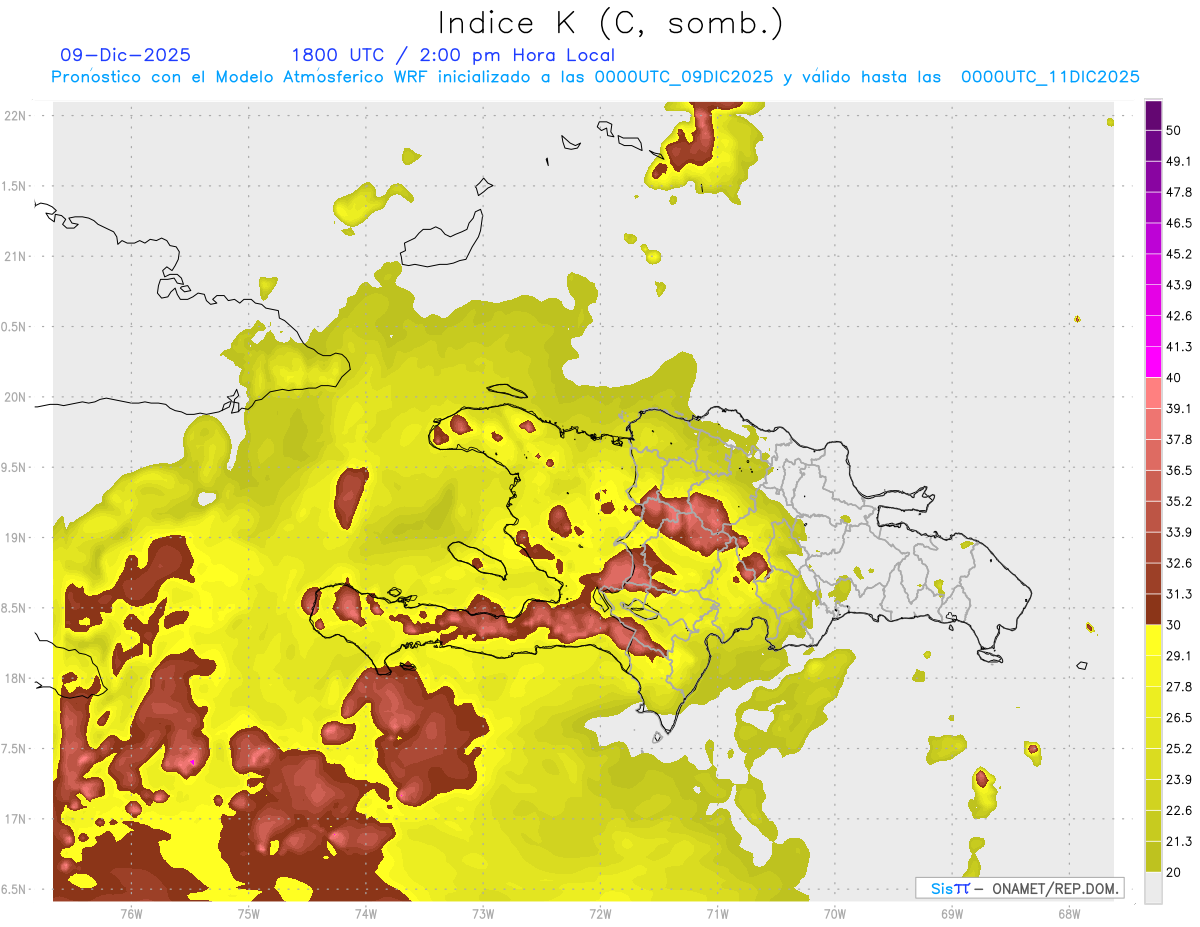The height and width of the screenshot is (927, 1200).
Task: Click the colorbar value '27.8'
Action: [1179, 687]
